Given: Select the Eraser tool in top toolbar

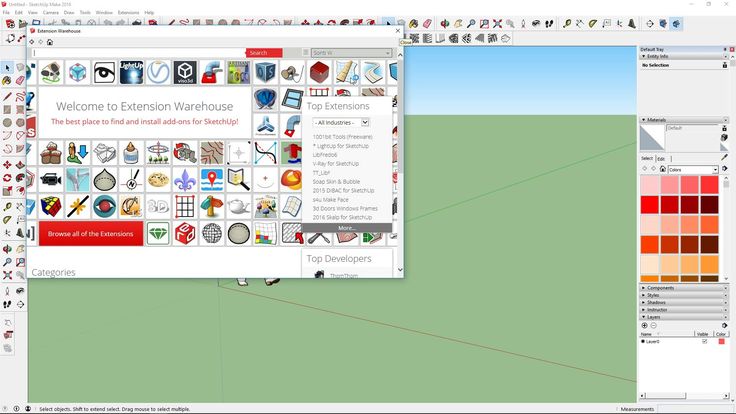Looking at the screenshot, I should [427, 23].
